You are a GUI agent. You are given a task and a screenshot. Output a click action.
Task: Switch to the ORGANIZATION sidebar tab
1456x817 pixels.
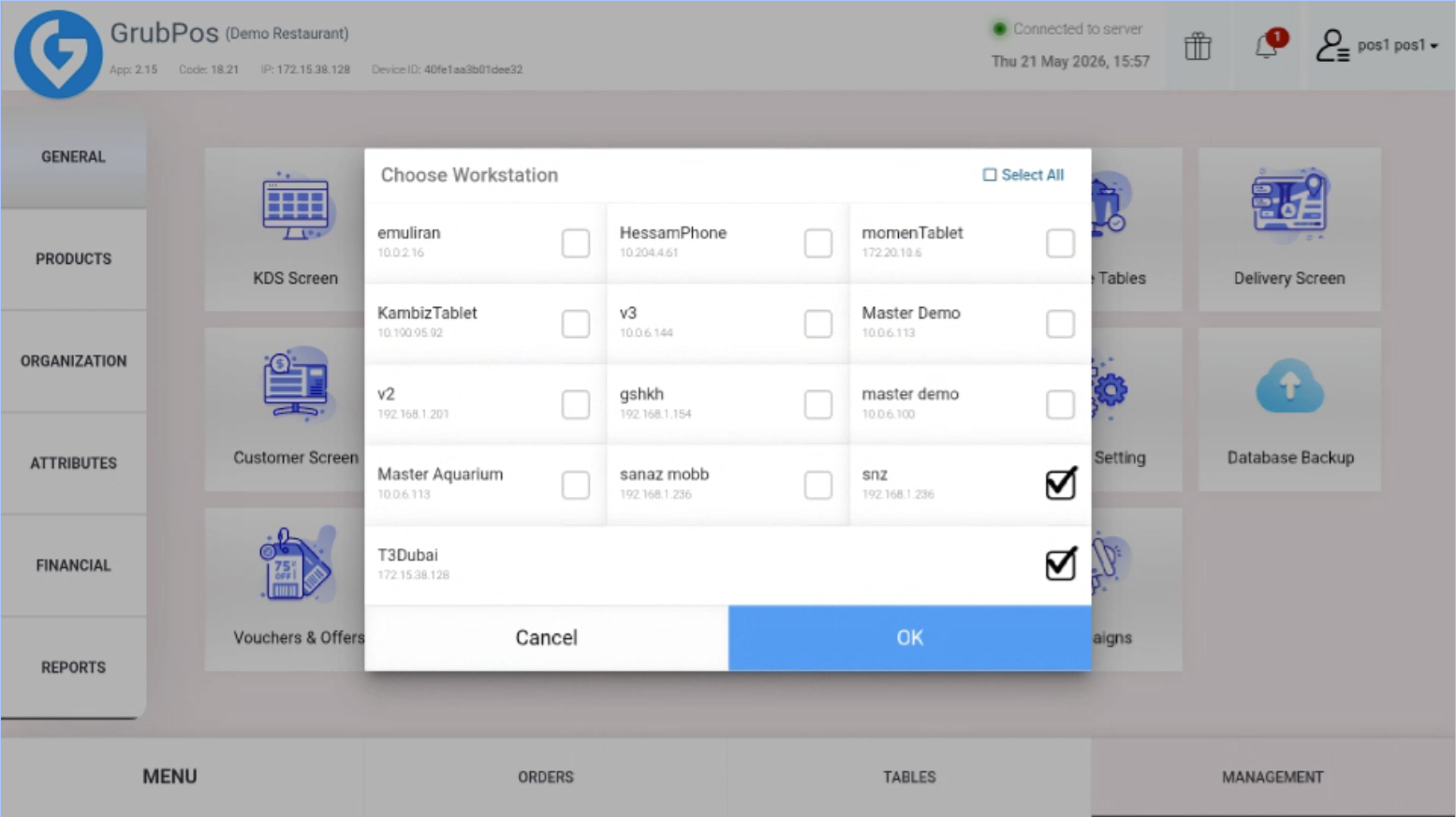[73, 360]
